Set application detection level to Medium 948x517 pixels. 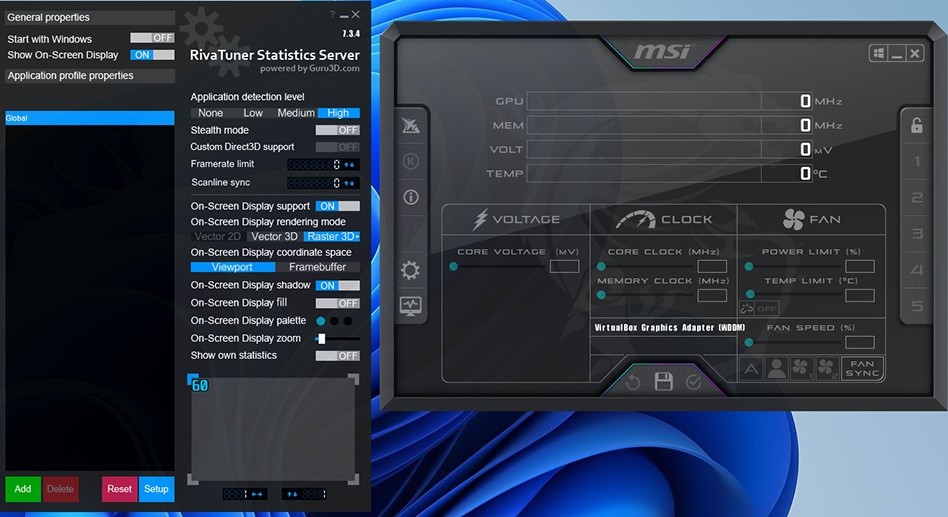(296, 113)
